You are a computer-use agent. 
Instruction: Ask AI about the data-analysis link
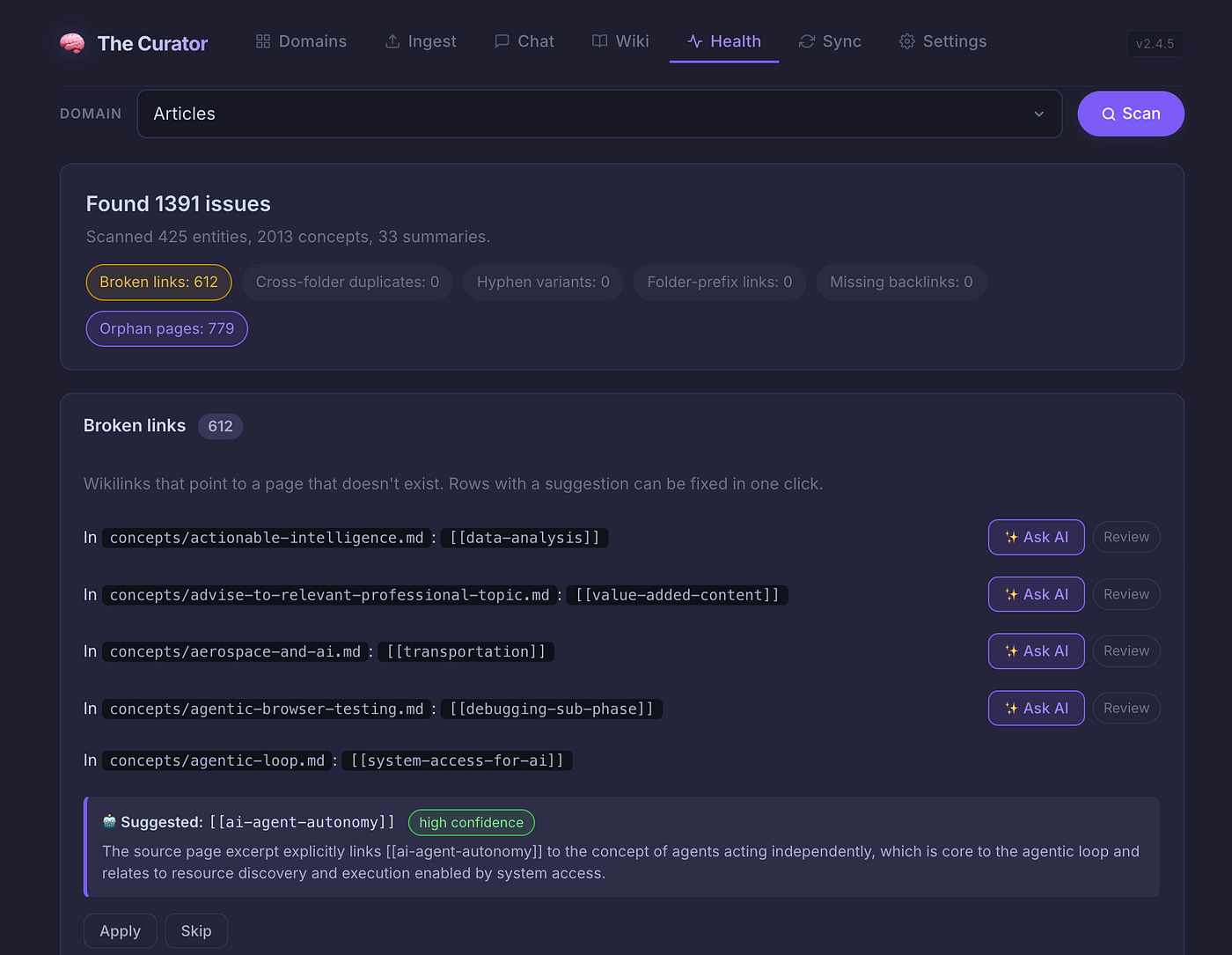coord(1037,537)
